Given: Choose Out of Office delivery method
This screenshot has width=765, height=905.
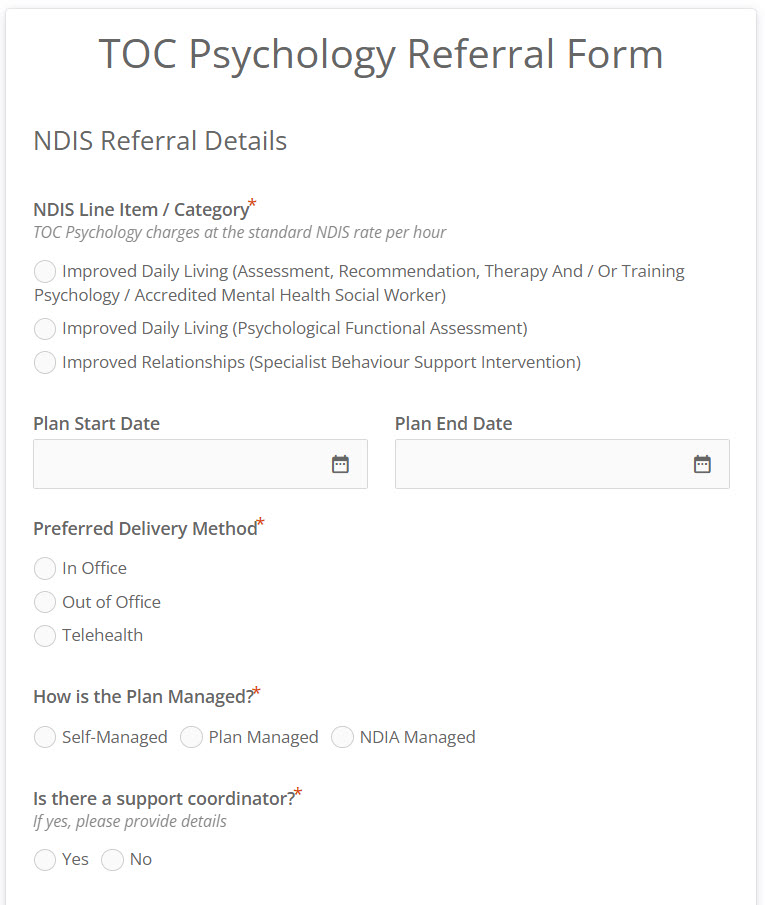Looking at the screenshot, I should click(45, 602).
